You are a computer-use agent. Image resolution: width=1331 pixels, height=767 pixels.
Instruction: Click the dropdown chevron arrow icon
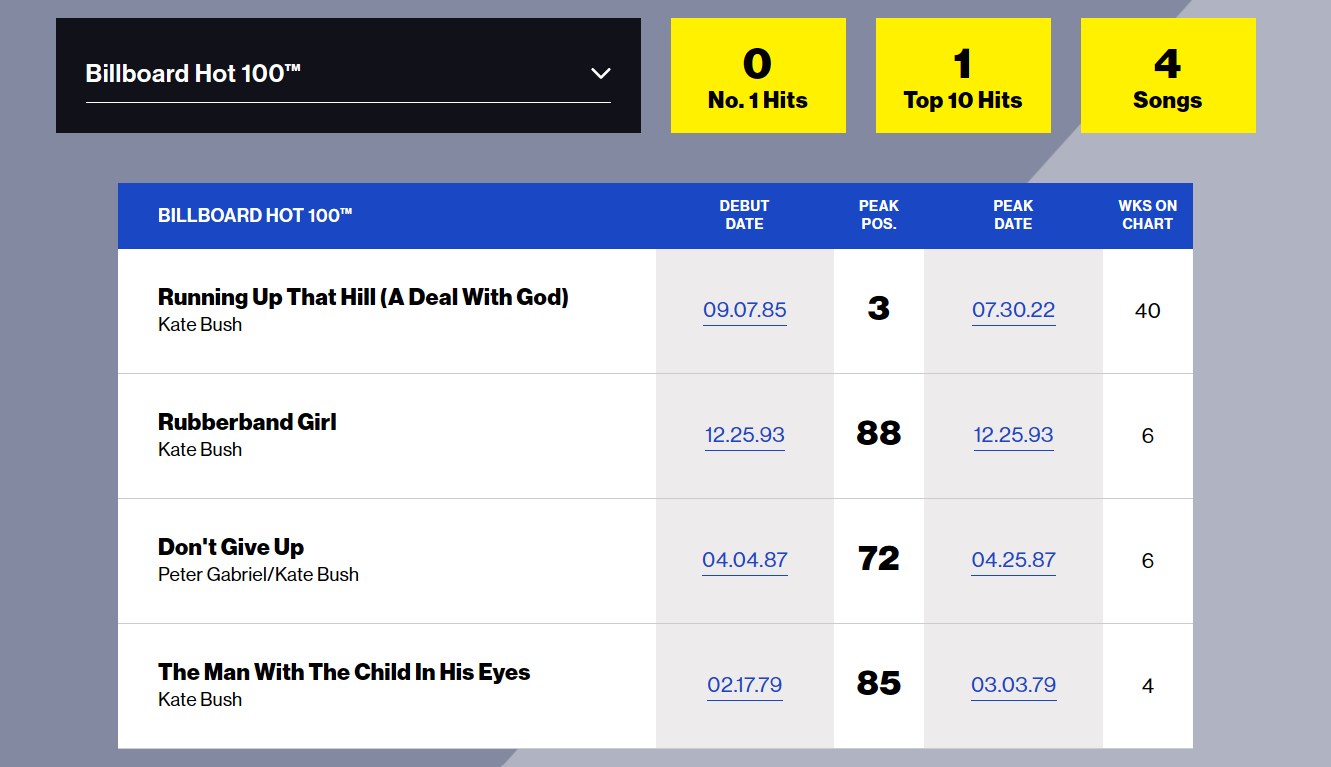[600, 73]
